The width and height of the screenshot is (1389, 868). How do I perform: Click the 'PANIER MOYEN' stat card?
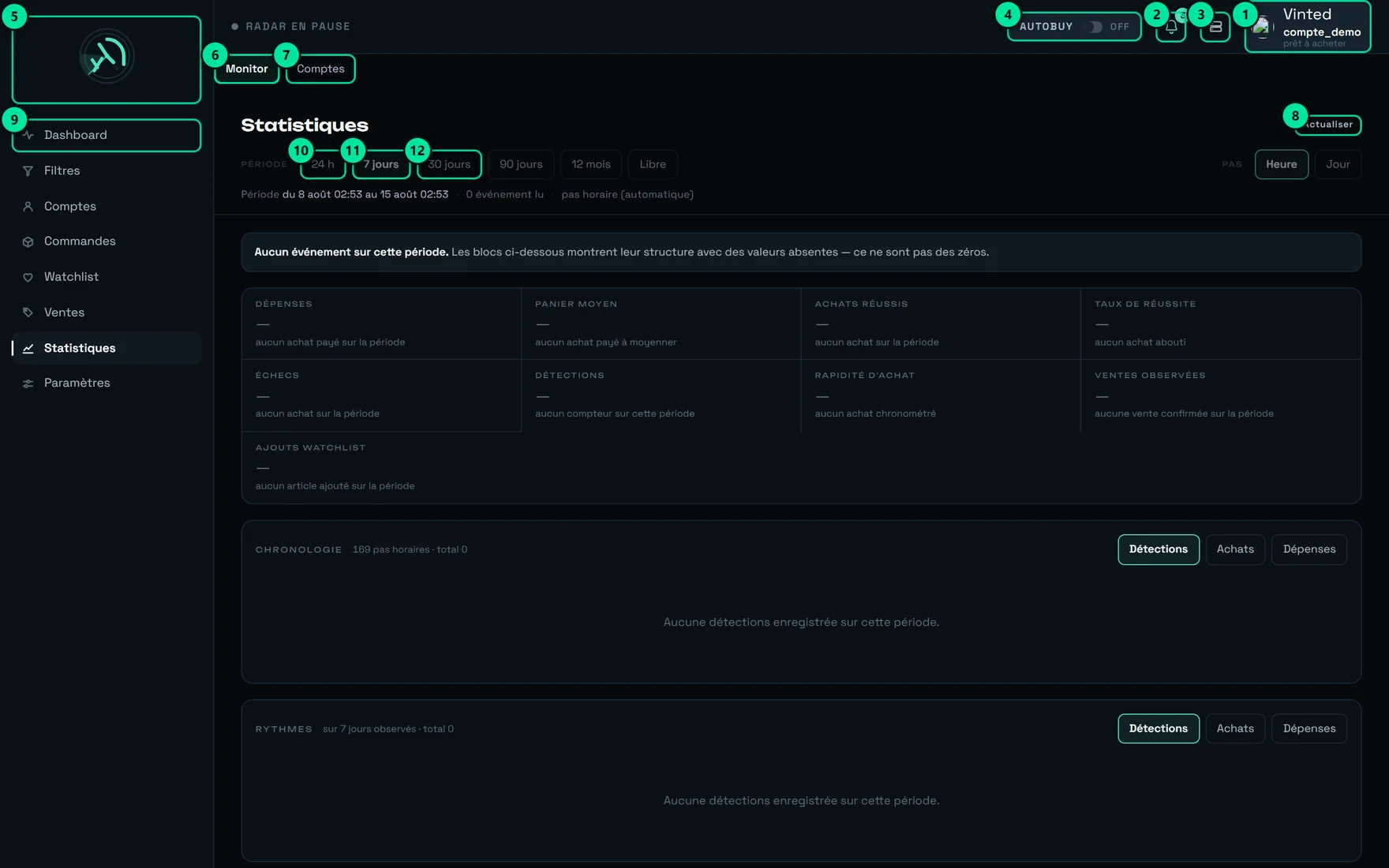point(661,324)
